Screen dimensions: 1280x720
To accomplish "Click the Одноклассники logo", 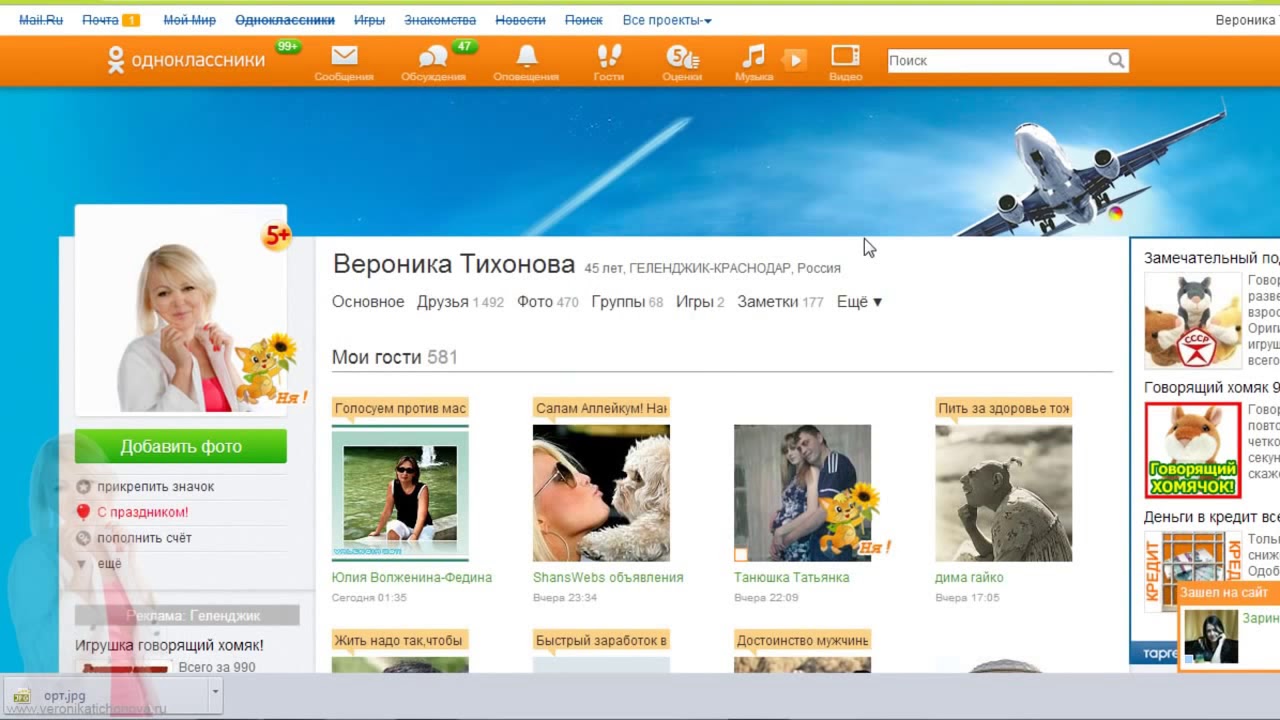I will [x=187, y=60].
